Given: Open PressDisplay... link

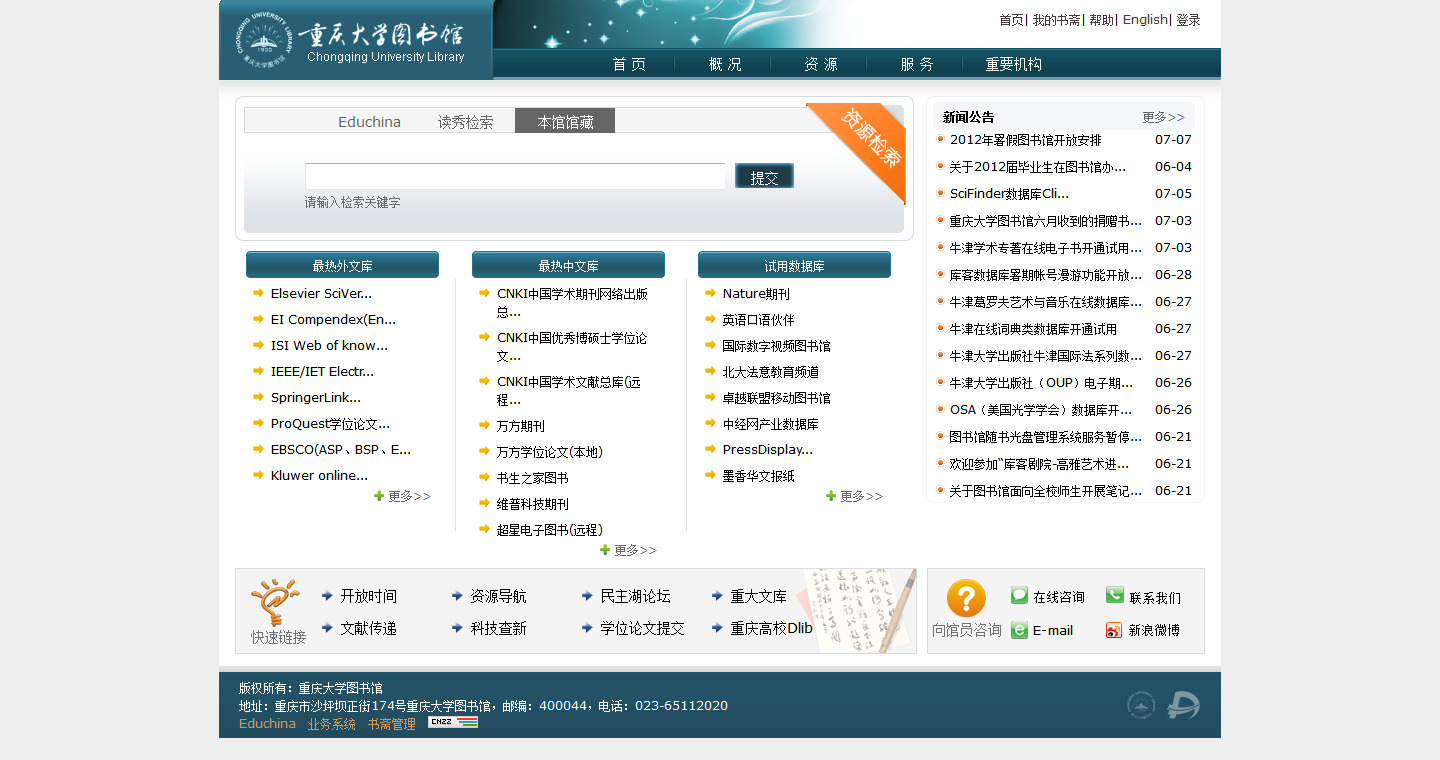Looking at the screenshot, I should point(768,450).
